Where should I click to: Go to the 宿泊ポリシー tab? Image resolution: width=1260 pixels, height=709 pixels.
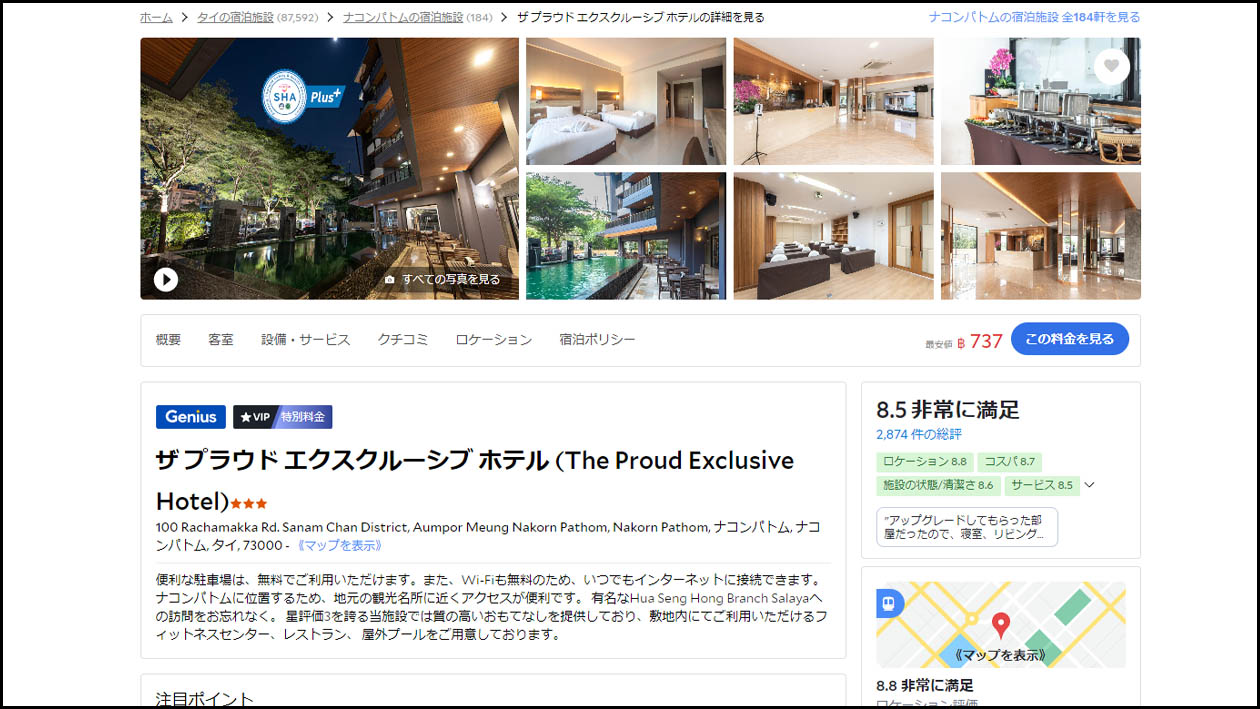598,340
